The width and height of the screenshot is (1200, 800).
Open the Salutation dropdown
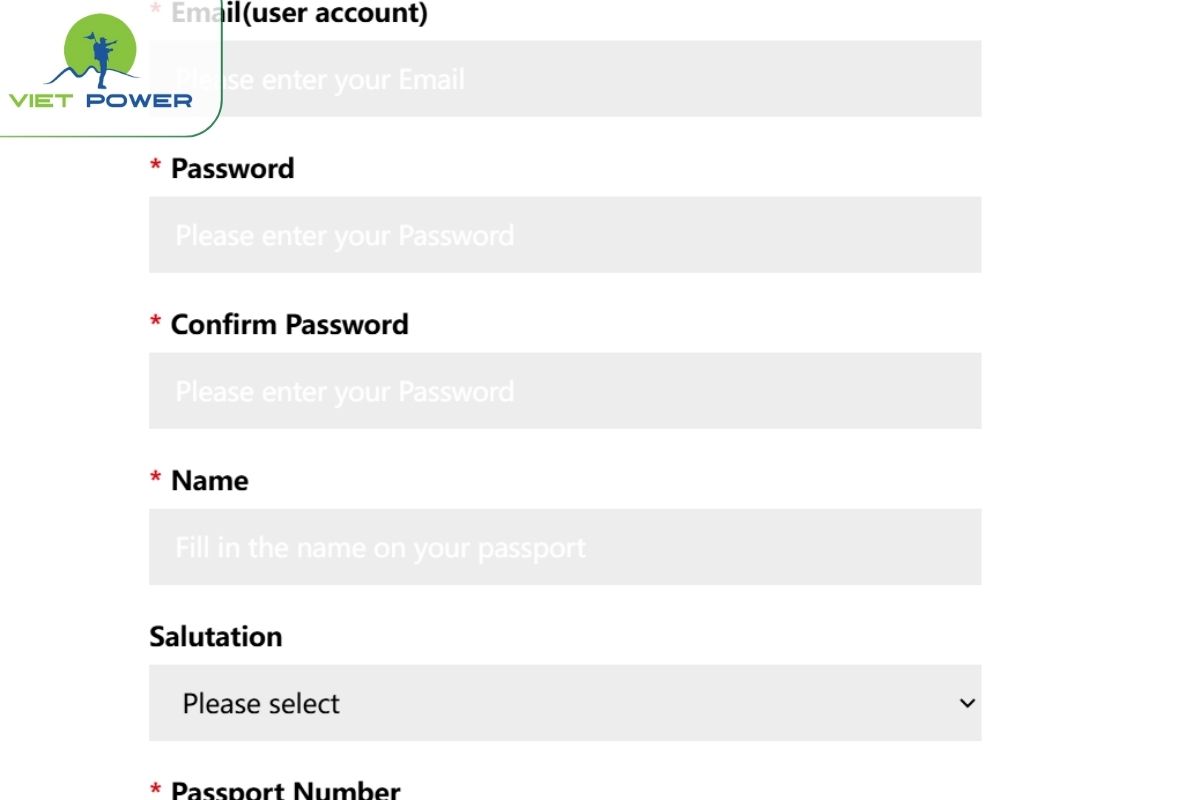(565, 704)
